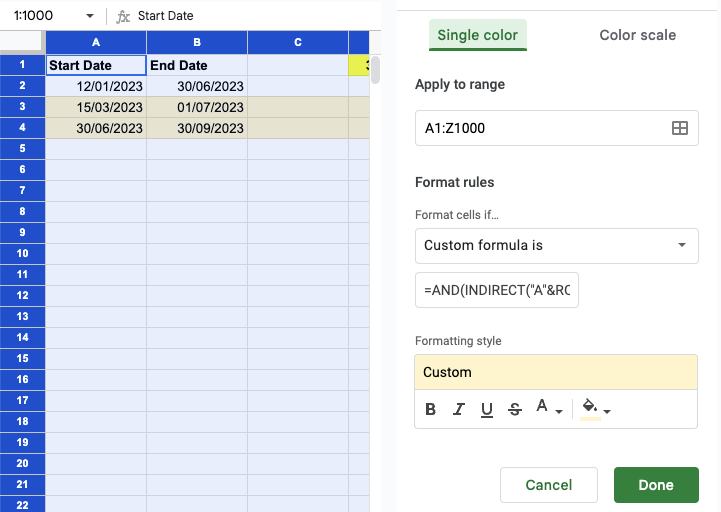721x512 pixels.
Task: Click empty cell A5
Action: (96, 149)
